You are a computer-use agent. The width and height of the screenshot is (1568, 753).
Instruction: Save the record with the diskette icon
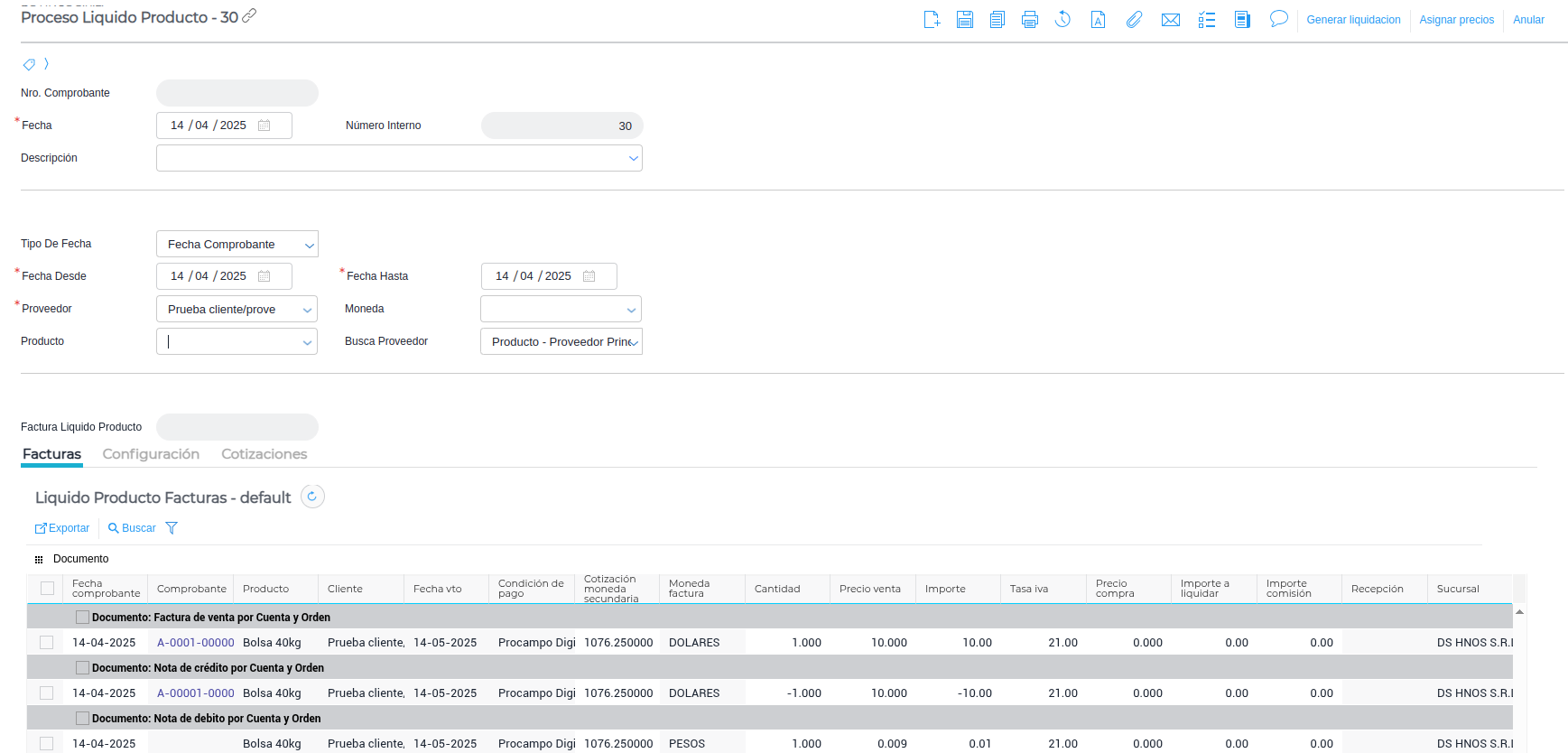point(964,20)
